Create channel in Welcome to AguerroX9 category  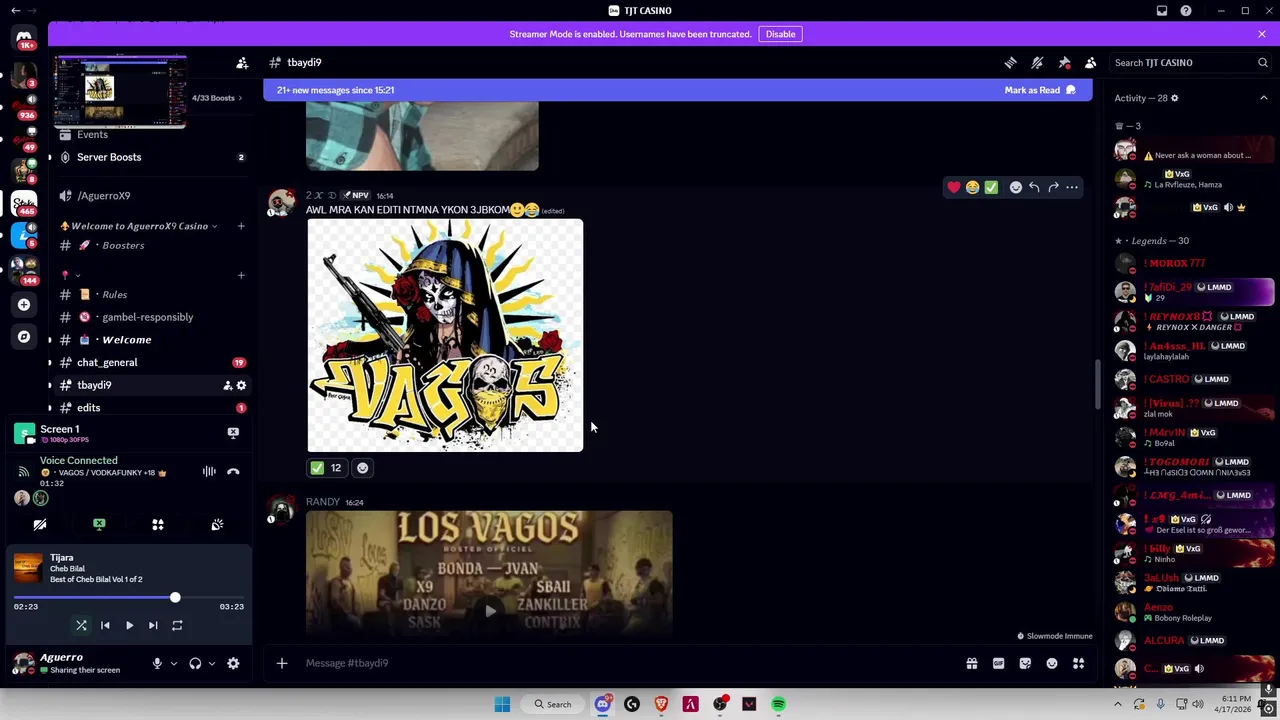coord(241,226)
